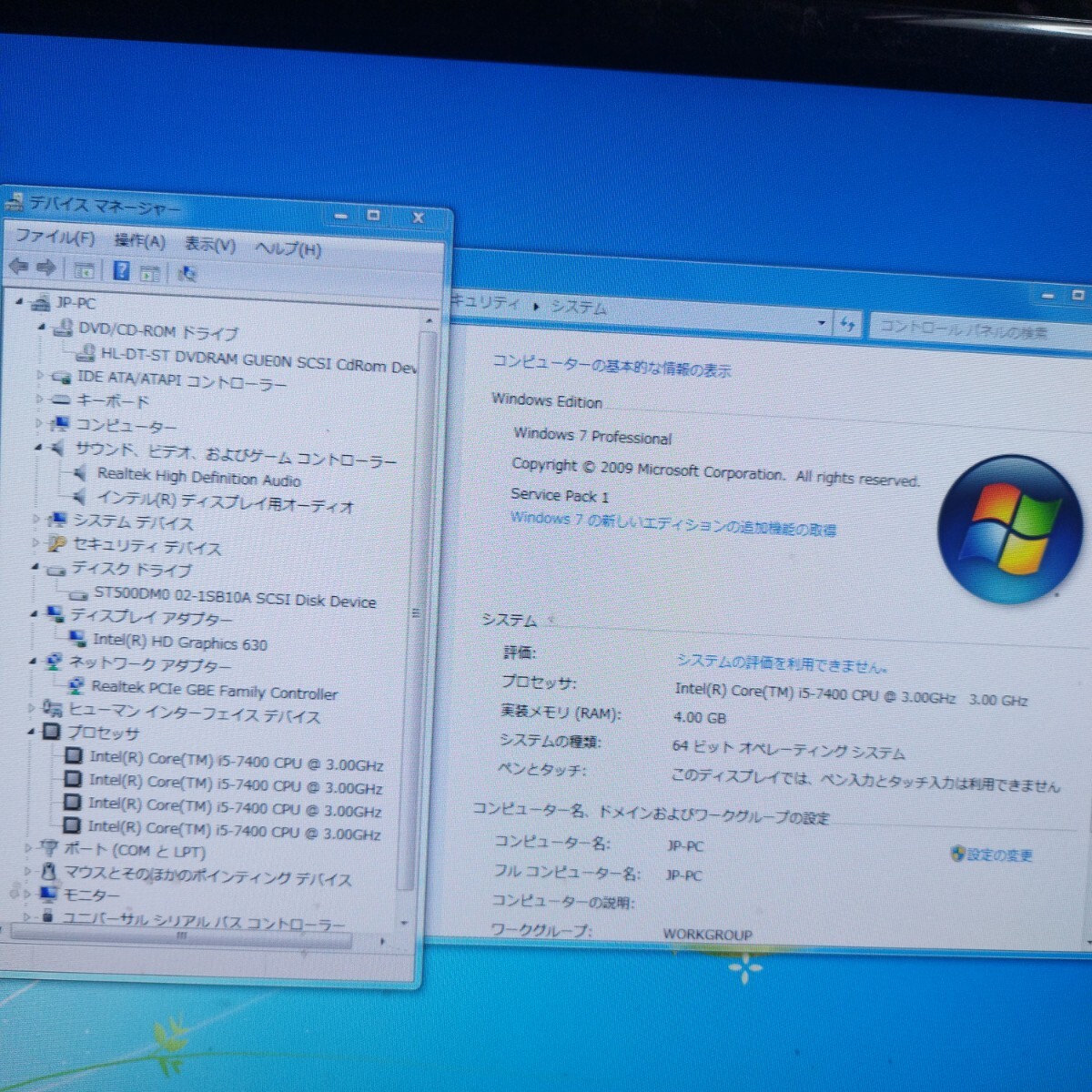This screenshot has width=1092, height=1092.
Task: Select the JP-PC root computer node
Action: click(76, 303)
